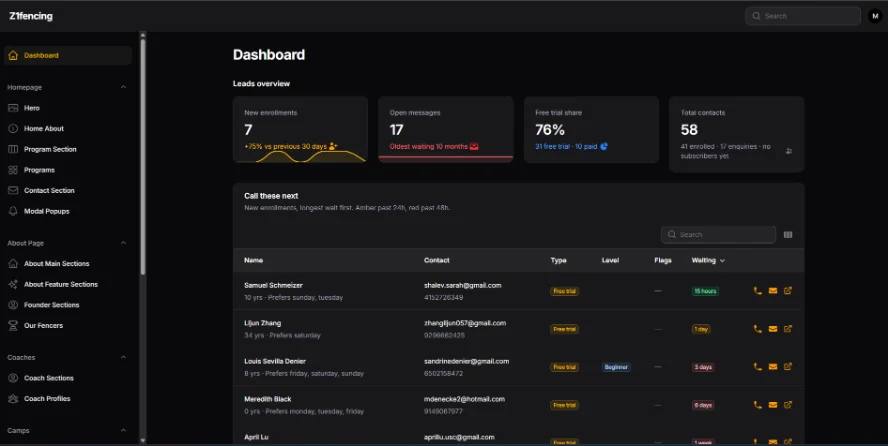Click shalev.sarah@gmail.com email cell
Screen dimensions: 888x446
tap(463, 285)
